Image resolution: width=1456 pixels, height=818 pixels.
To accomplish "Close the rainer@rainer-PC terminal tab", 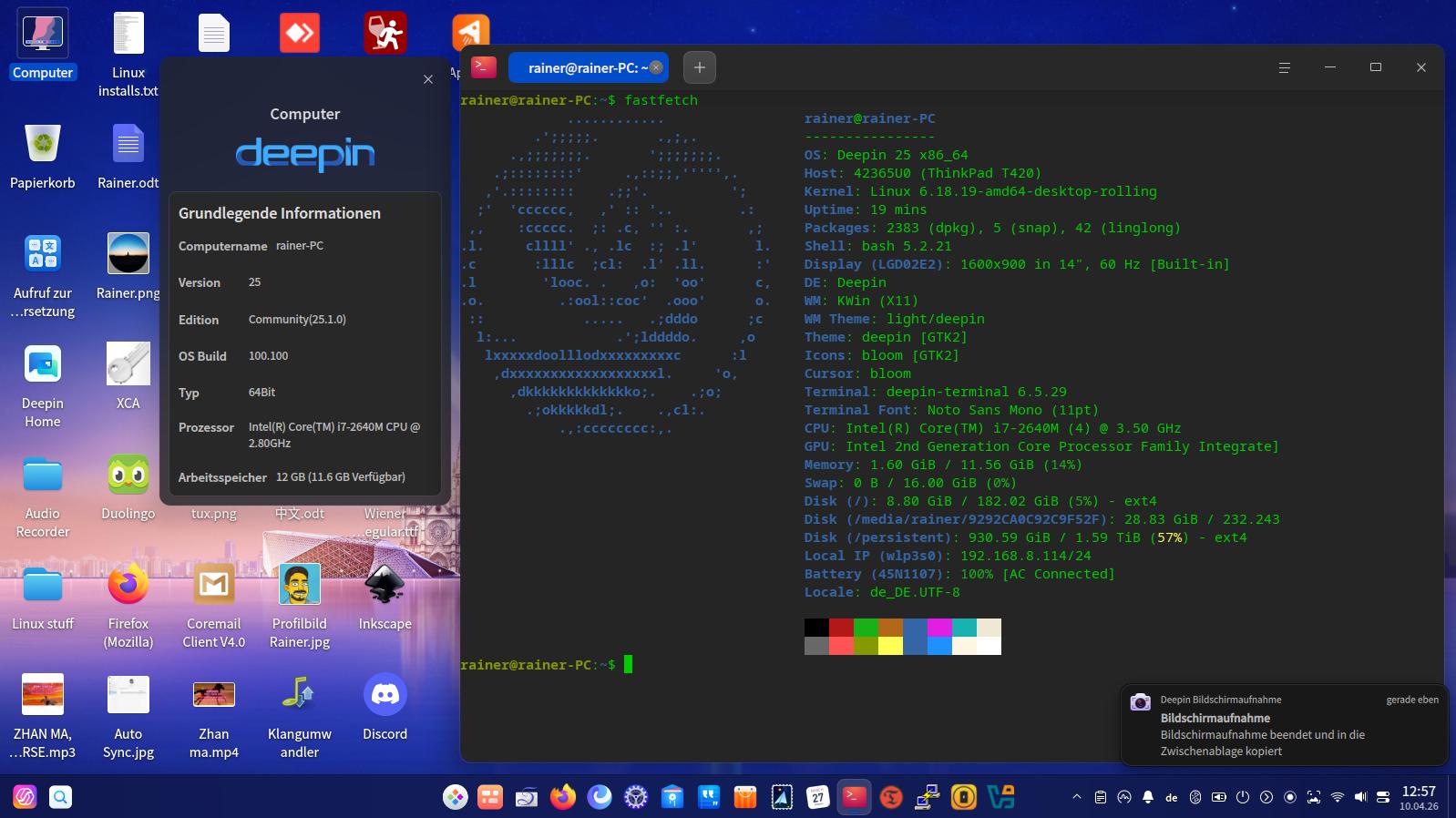I will tap(656, 67).
